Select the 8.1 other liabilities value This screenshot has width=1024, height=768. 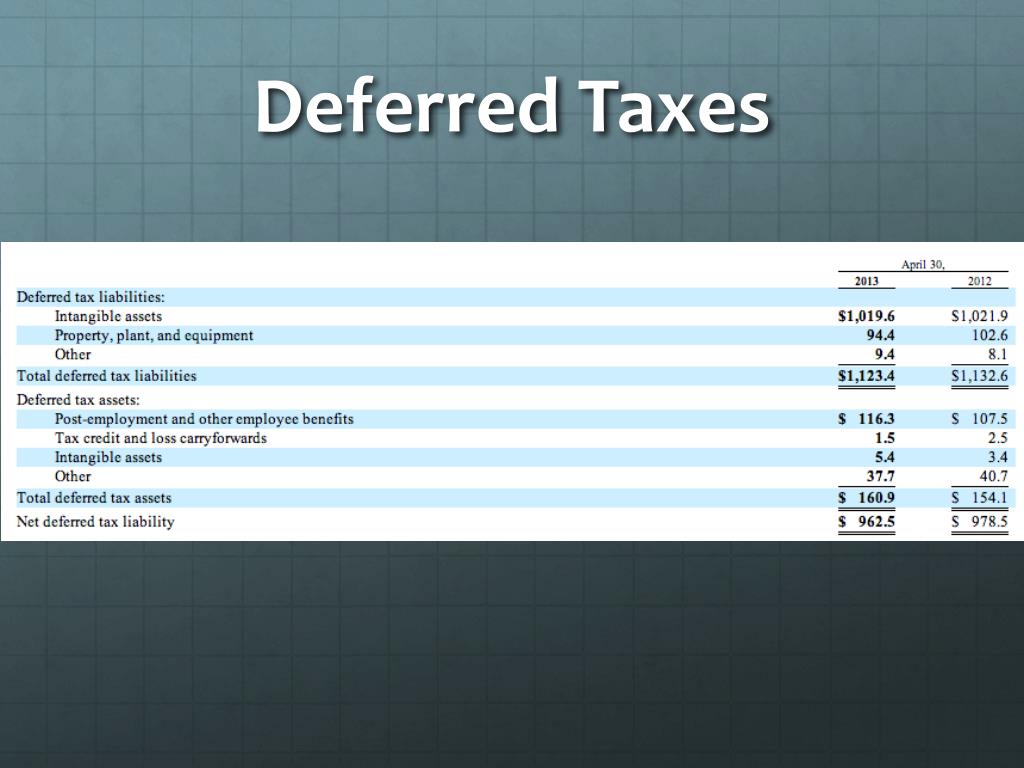(x=997, y=355)
